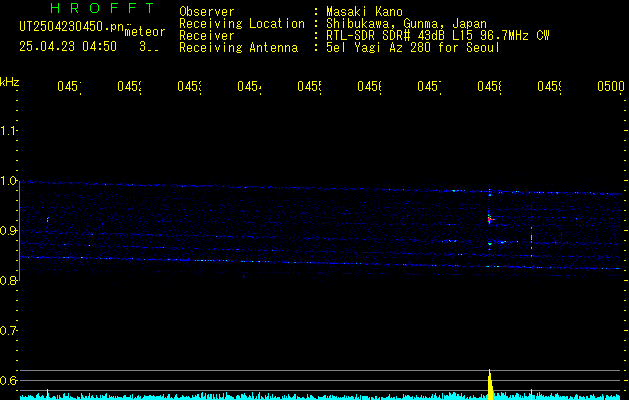The image size is (629, 400).
Task: Click the 0500 time axis label
Action: pyautogui.click(x=611, y=86)
